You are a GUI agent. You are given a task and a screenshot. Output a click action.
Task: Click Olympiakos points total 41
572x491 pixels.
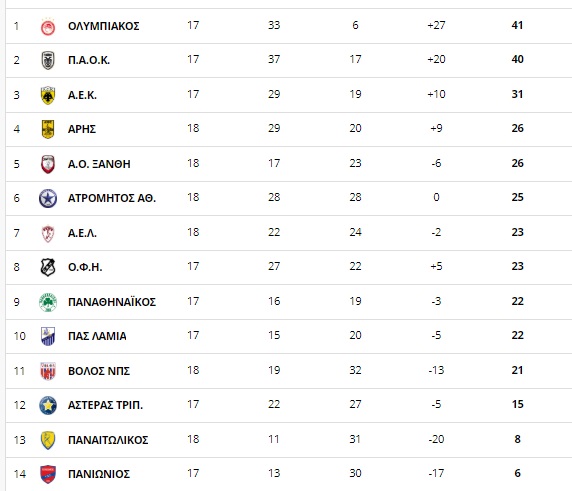pos(517,25)
